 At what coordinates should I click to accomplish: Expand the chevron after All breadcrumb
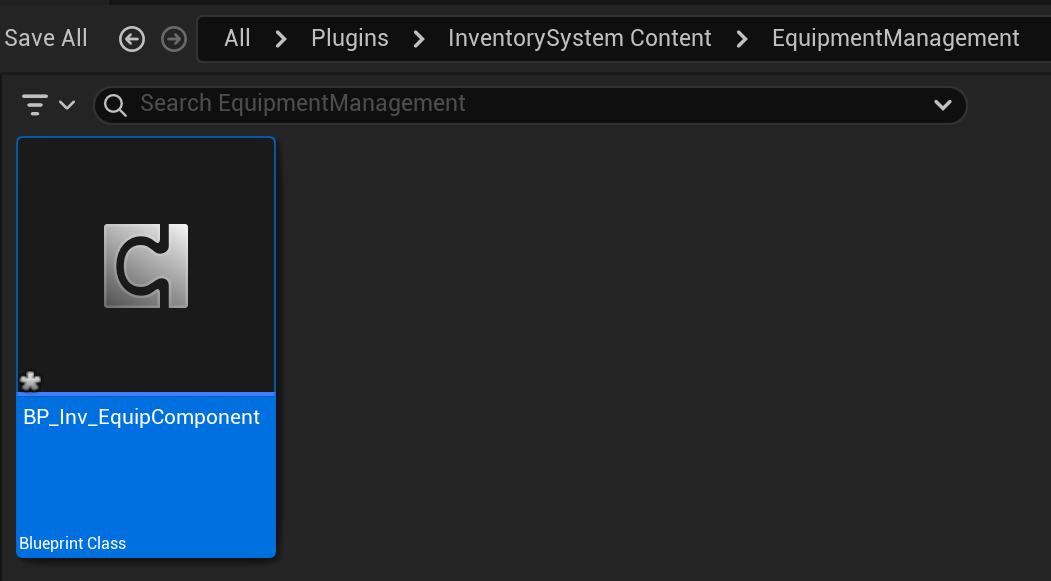pyautogui.click(x=281, y=39)
